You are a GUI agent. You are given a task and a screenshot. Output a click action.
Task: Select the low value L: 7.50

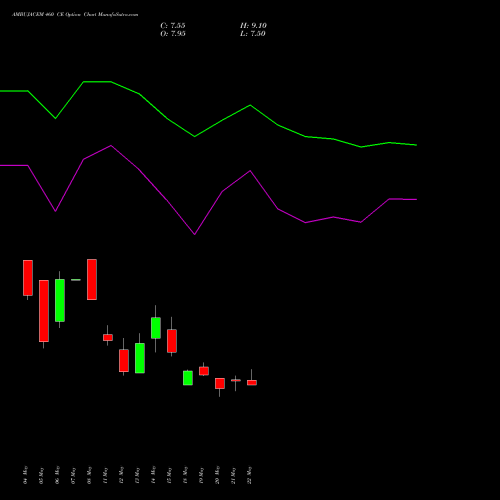[x=253, y=34]
